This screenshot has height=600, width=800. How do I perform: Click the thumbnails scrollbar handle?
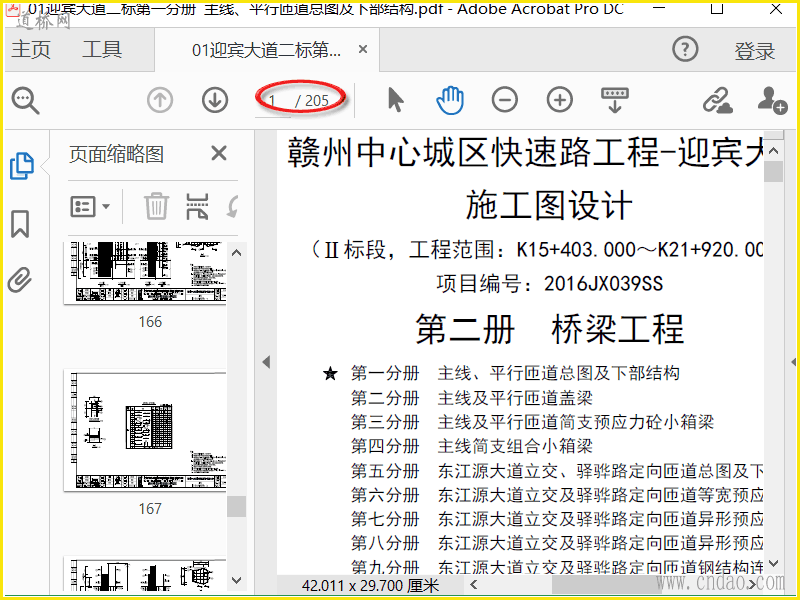coord(236,506)
